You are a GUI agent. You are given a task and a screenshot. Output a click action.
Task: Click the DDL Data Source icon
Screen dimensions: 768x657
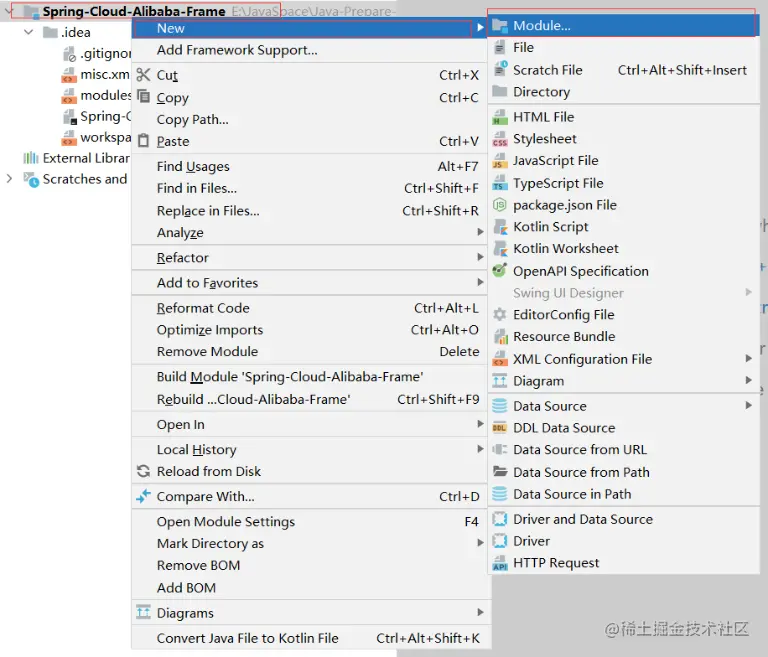tap(500, 428)
